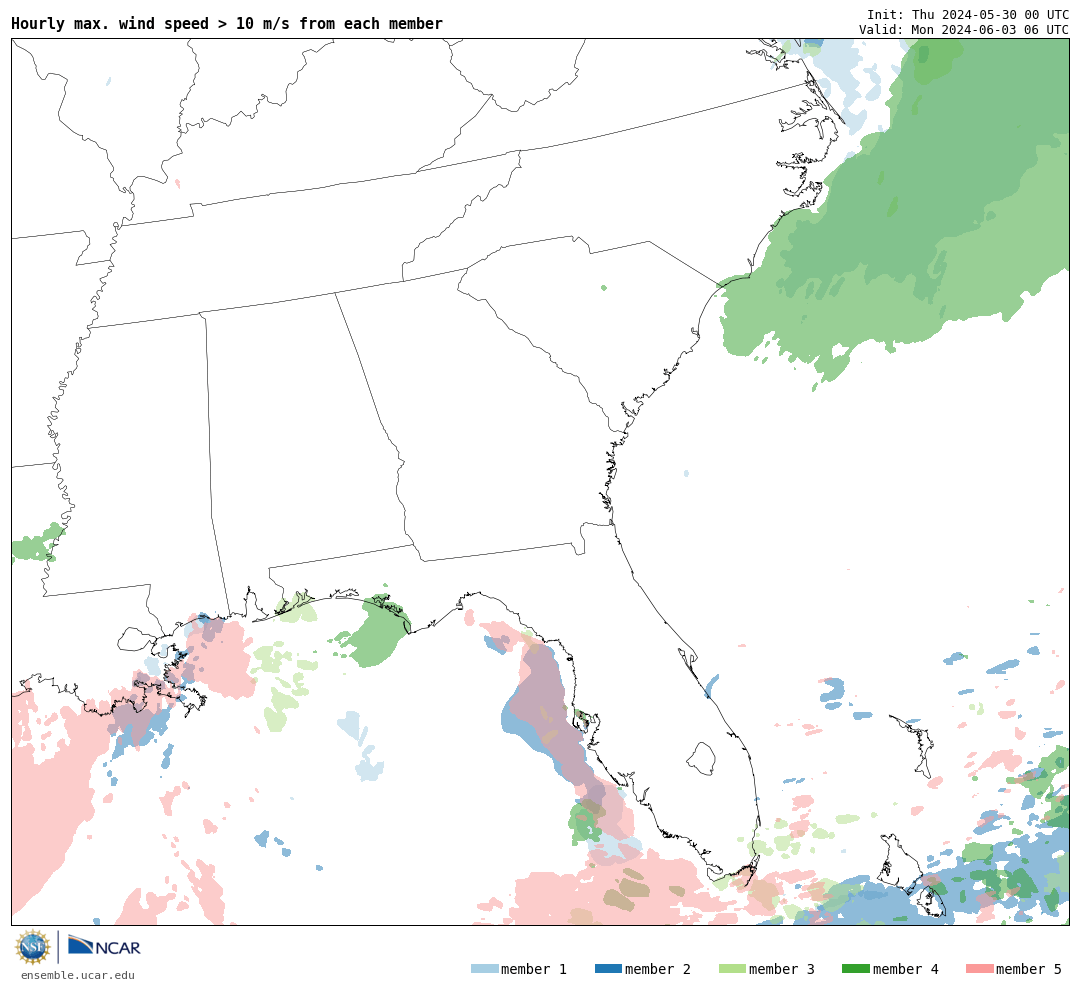This screenshot has width=1080, height=988.
Task: Click the member 1 light blue legend swatch
Action: (x=484, y=969)
